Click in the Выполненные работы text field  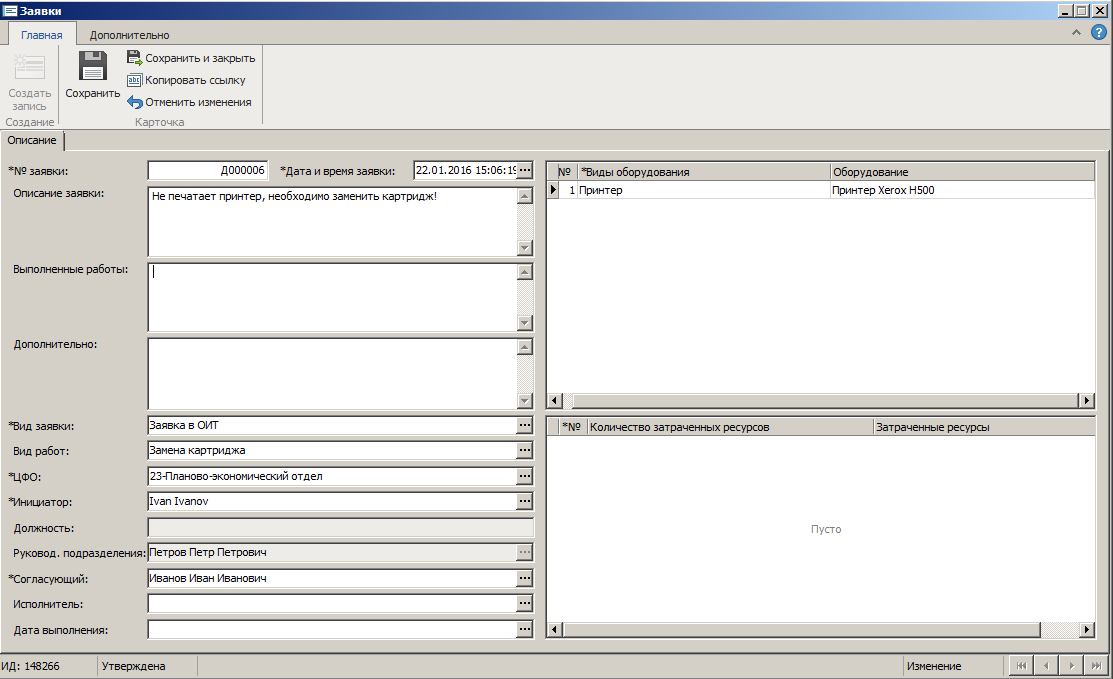pyautogui.click(x=330, y=296)
